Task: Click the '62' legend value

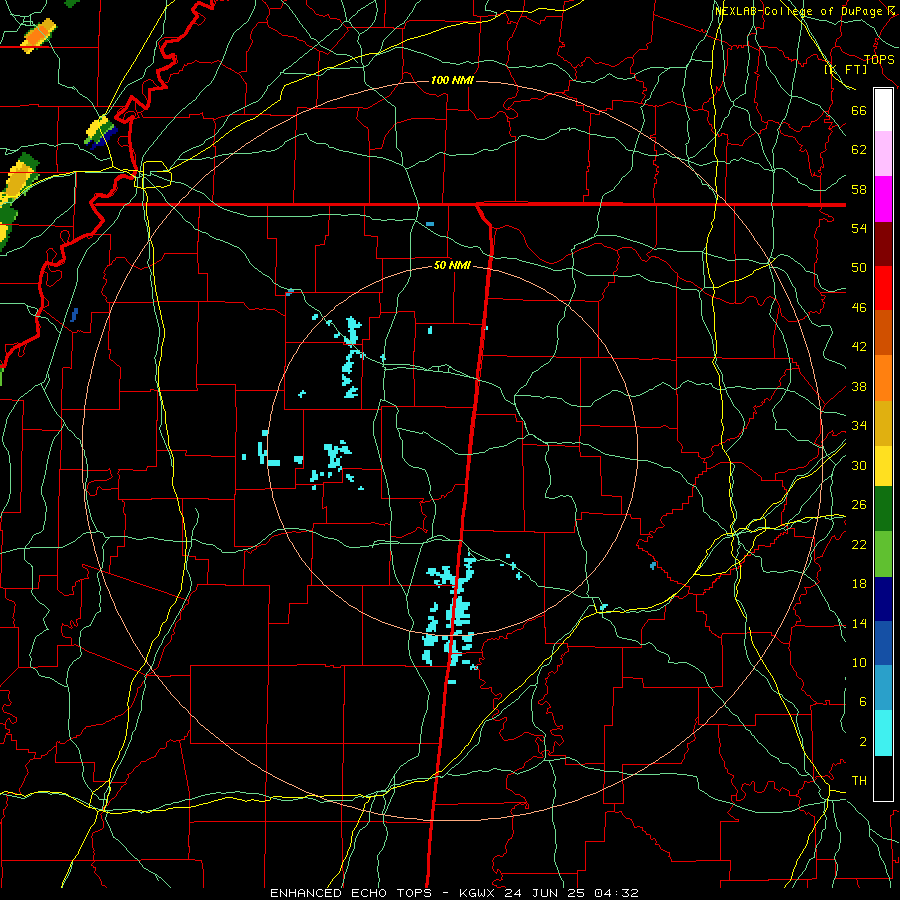Action: coord(859,150)
